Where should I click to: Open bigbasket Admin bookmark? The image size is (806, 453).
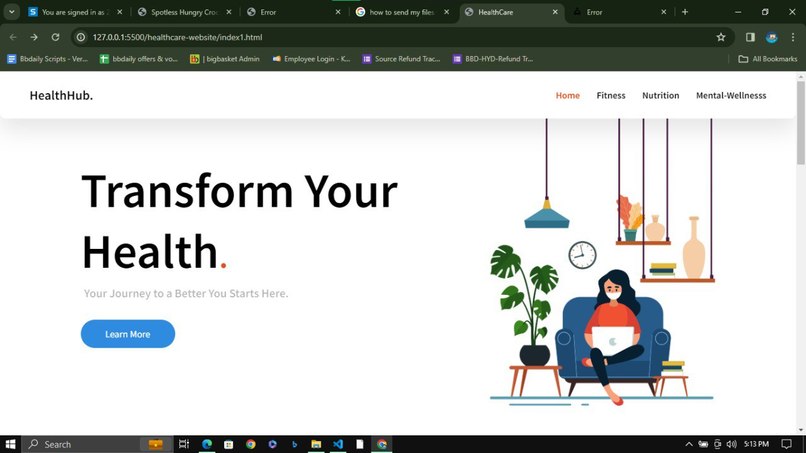[x=225, y=59]
